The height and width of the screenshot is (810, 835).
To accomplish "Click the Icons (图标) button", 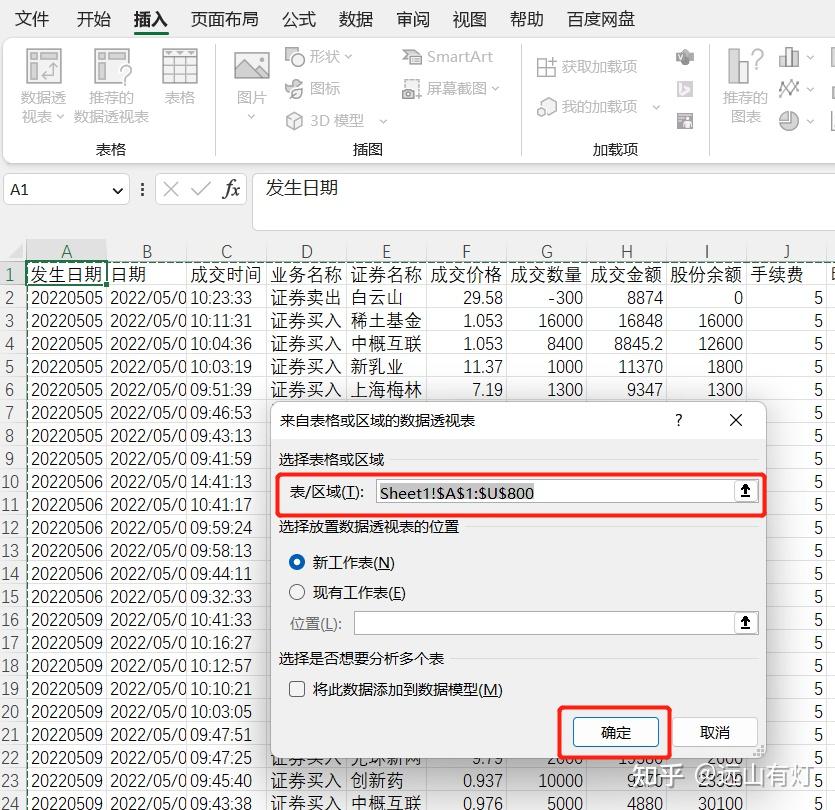I will click(313, 88).
